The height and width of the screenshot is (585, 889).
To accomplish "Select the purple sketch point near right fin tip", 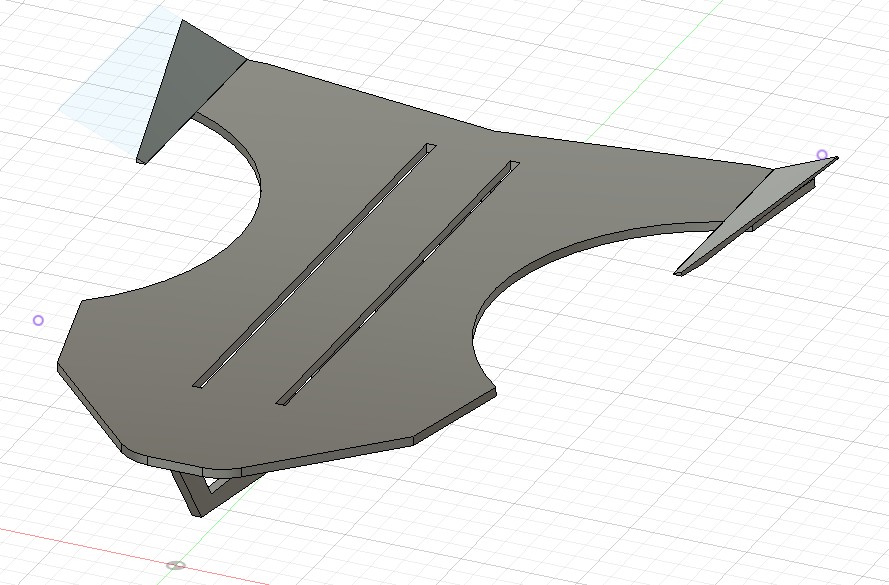I will [x=822, y=155].
